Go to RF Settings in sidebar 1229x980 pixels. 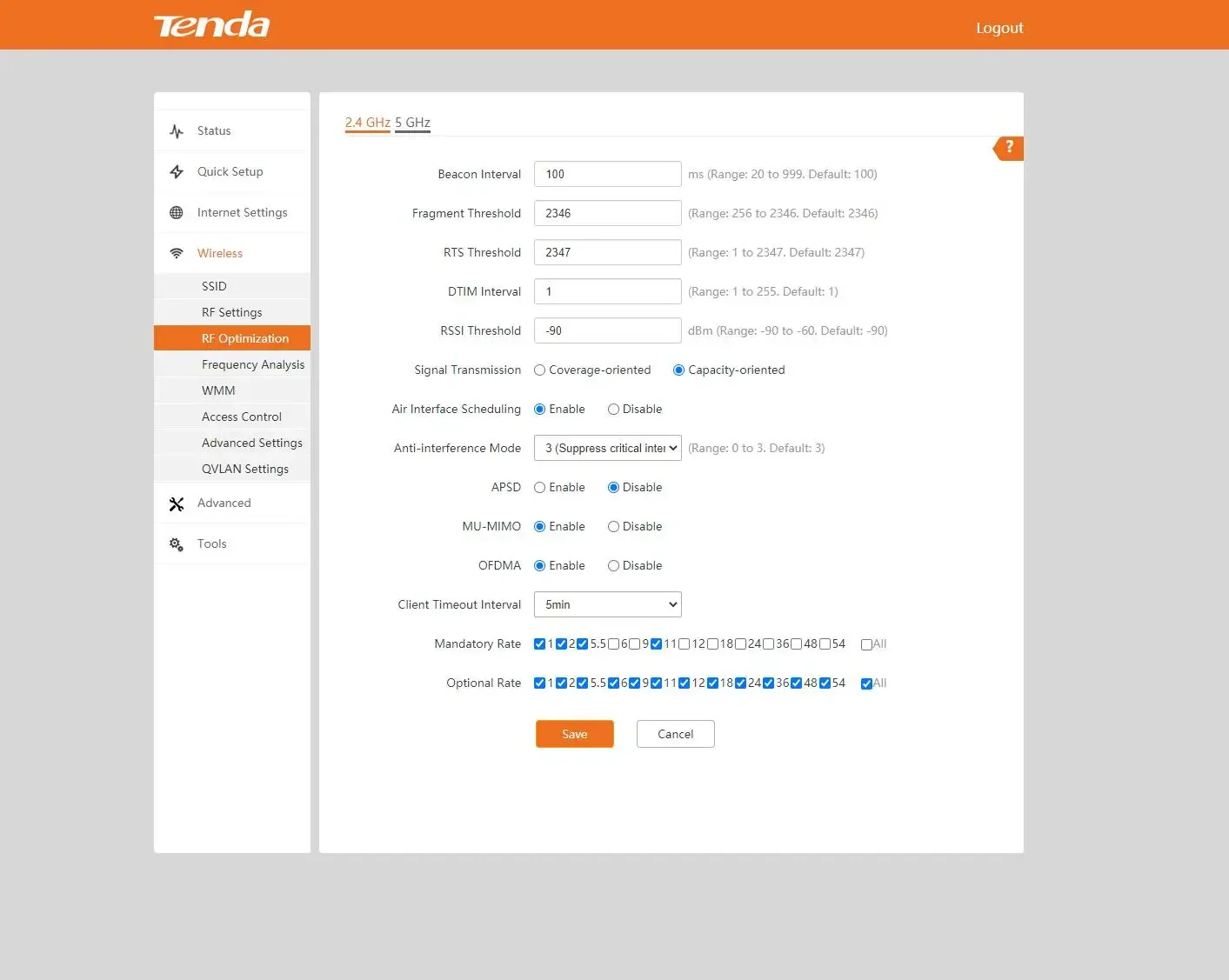232,312
